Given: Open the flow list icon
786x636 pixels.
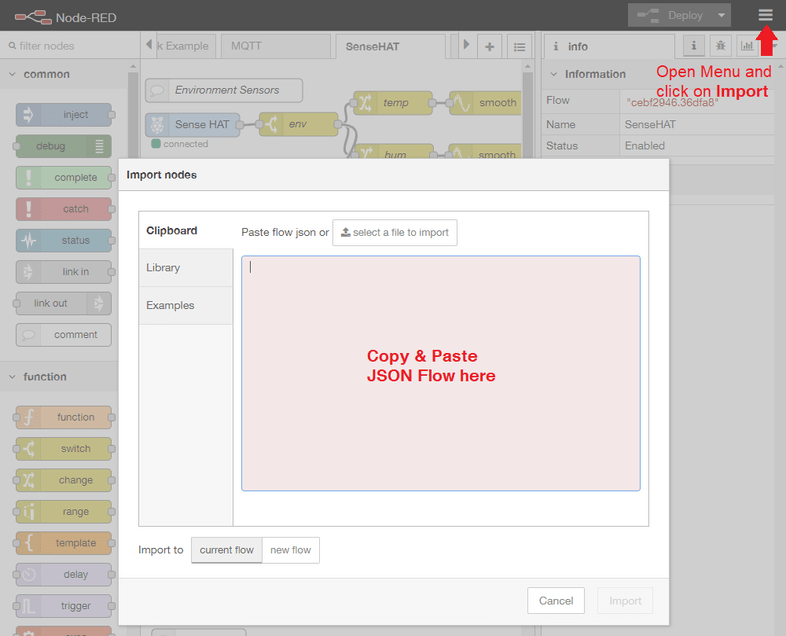Looking at the screenshot, I should click(519, 46).
